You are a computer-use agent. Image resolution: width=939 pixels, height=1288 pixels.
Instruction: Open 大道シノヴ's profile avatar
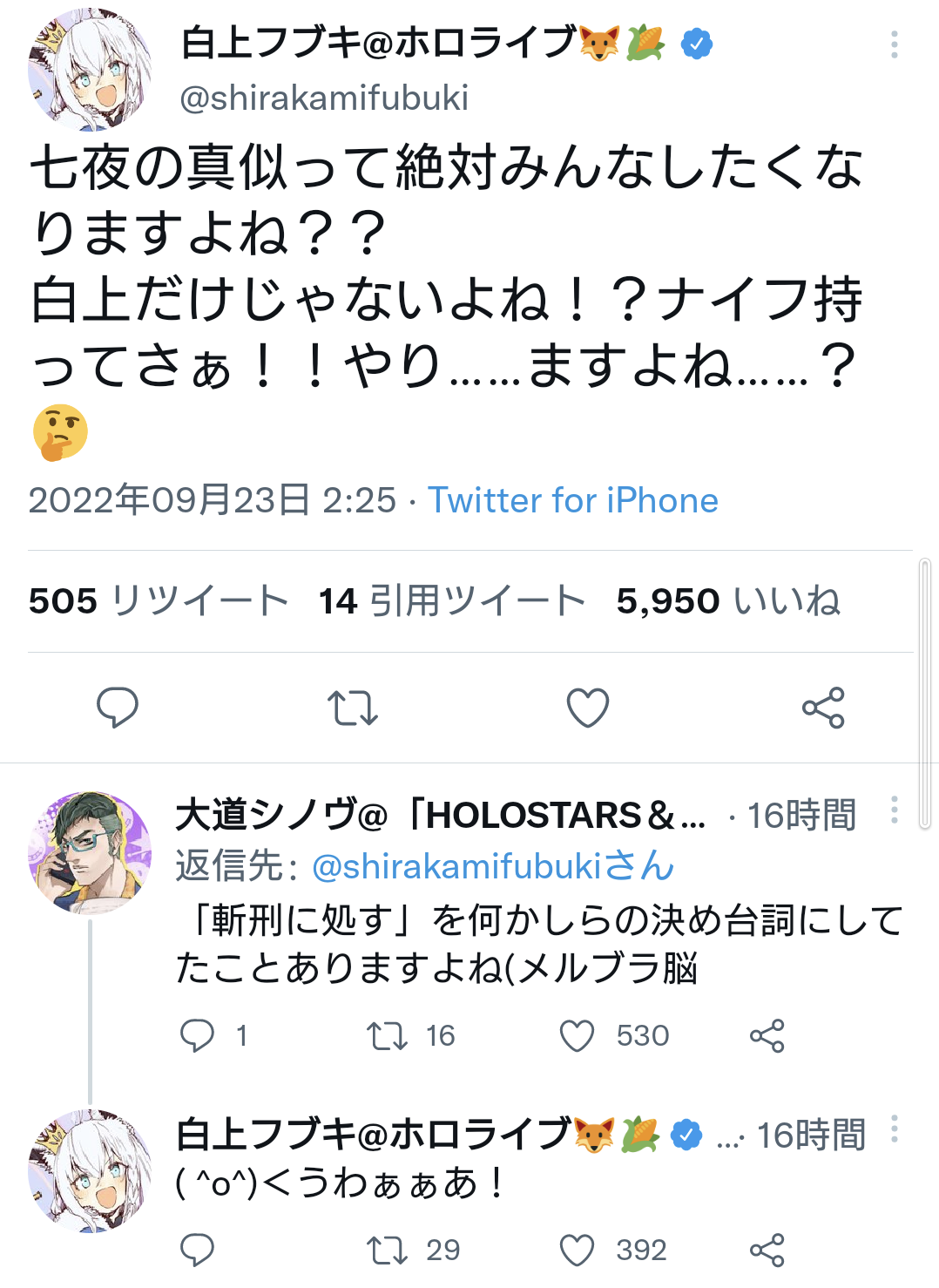click(x=90, y=852)
